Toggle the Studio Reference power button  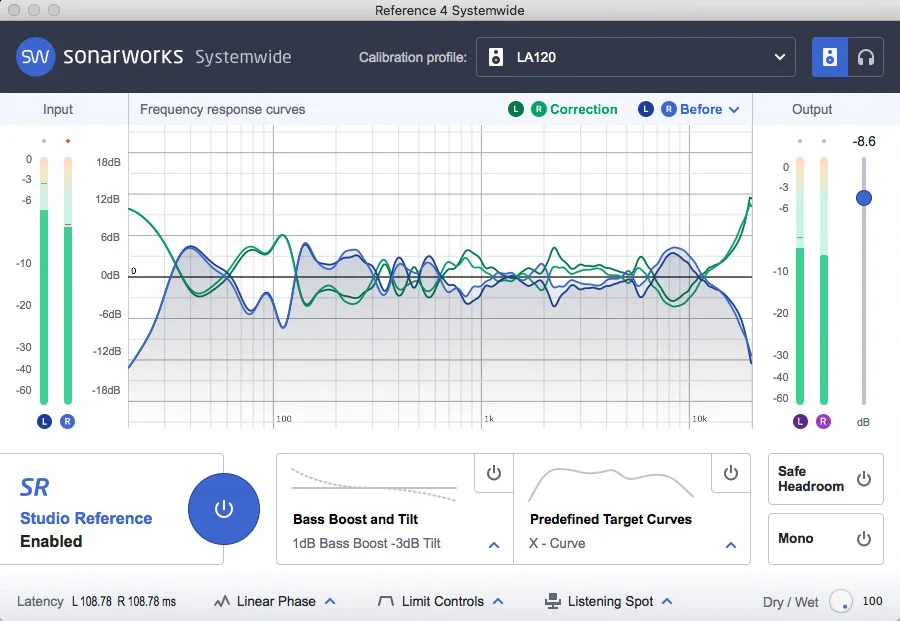pos(224,509)
